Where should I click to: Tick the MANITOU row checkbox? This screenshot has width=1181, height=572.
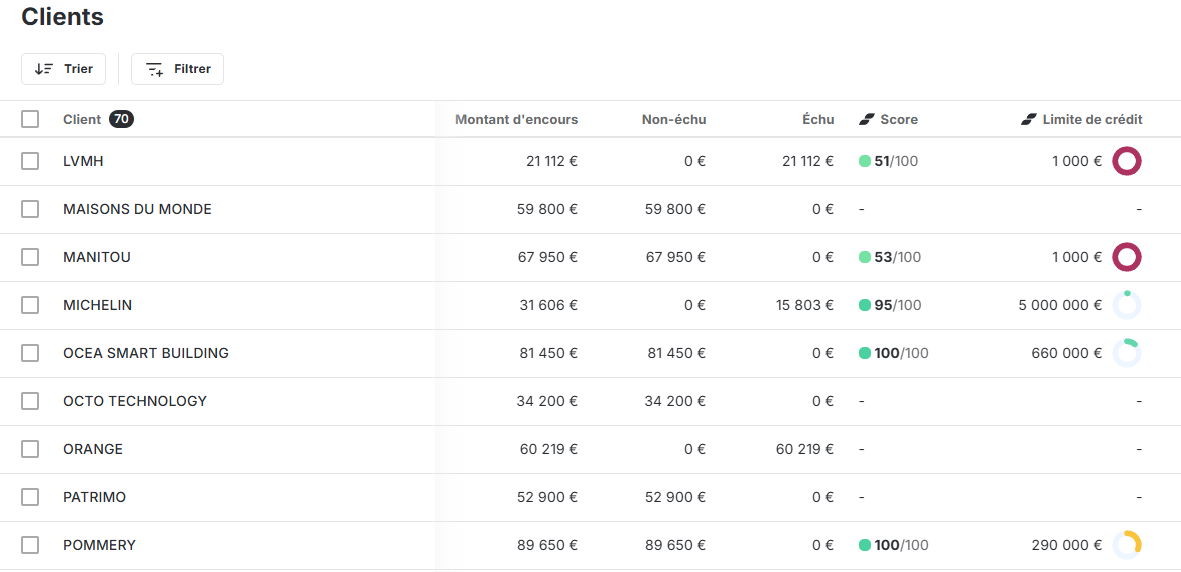[x=30, y=257]
